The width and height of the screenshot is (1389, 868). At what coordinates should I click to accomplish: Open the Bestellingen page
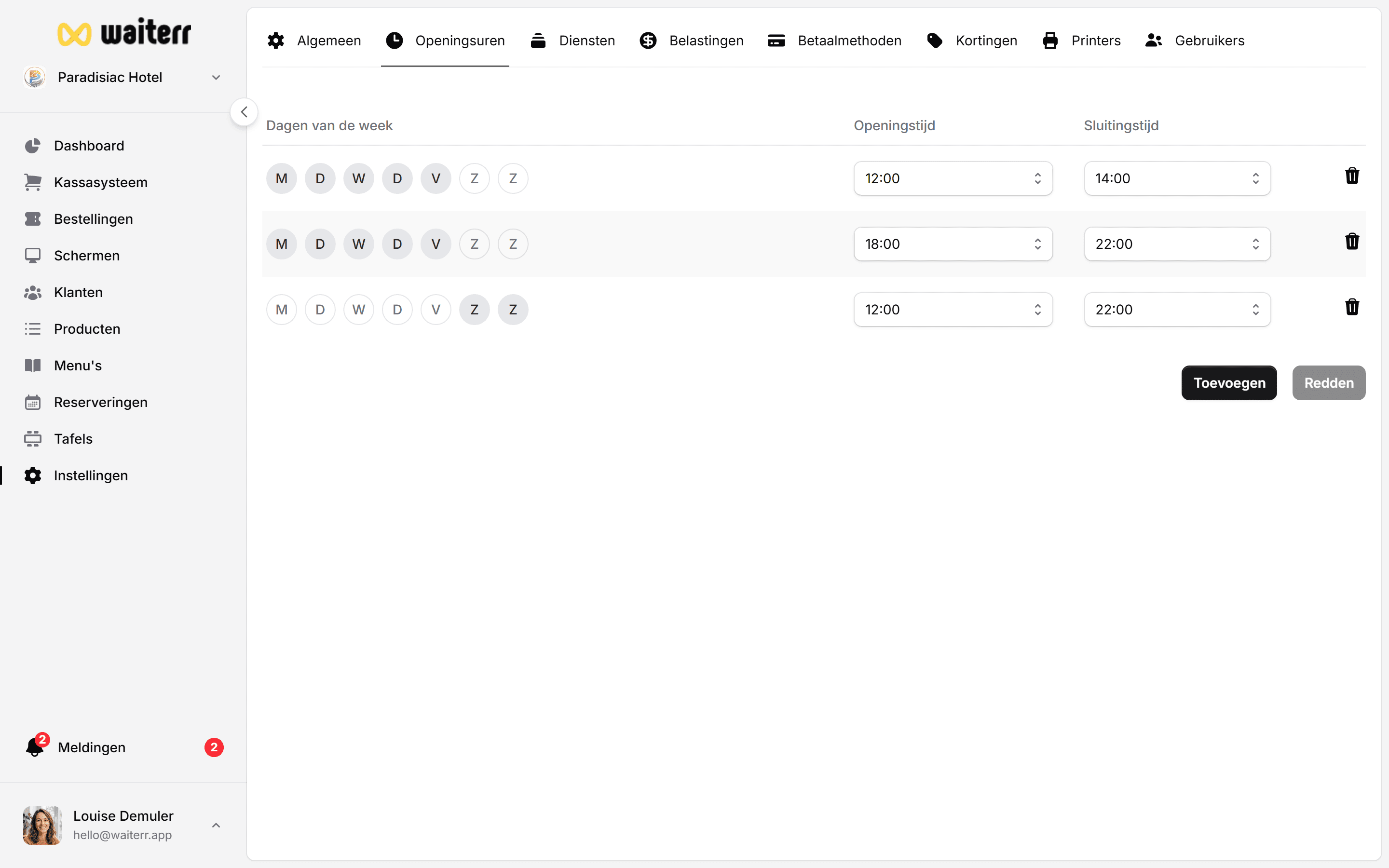click(123, 219)
